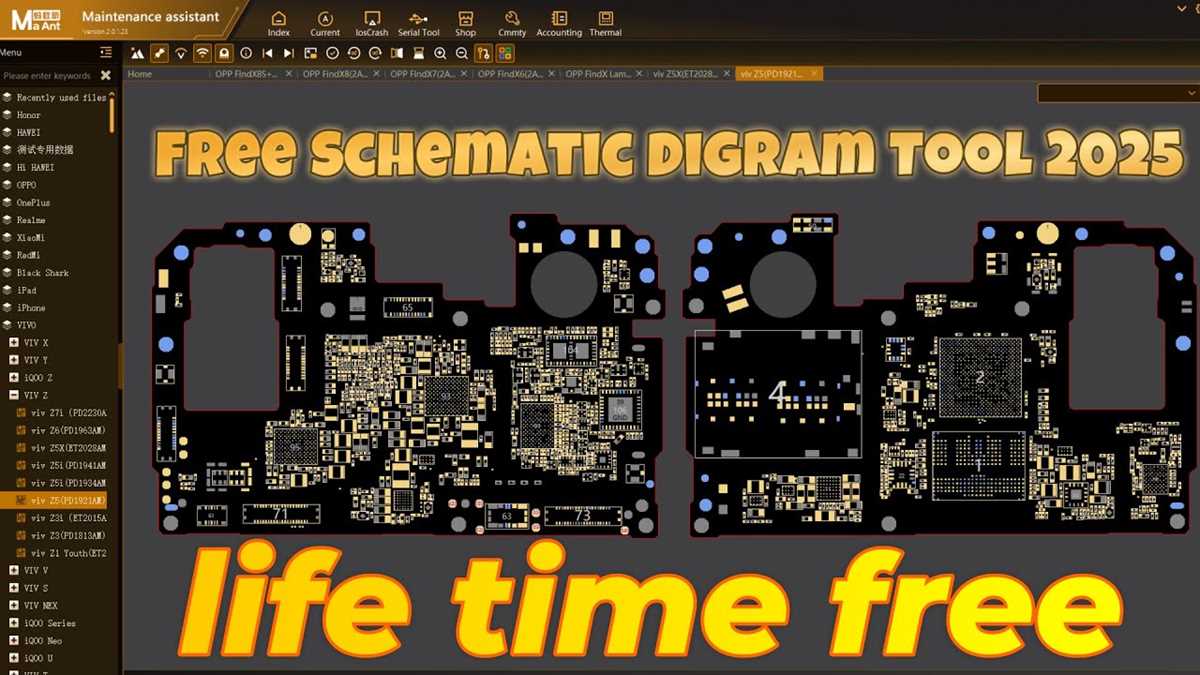Launch the Serial Tool

(419, 24)
